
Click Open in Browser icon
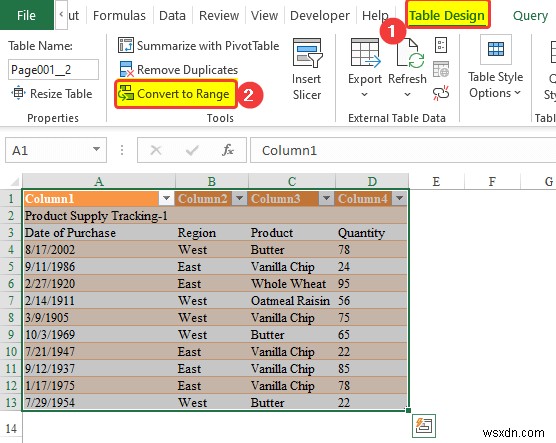pyautogui.click(x=441, y=69)
